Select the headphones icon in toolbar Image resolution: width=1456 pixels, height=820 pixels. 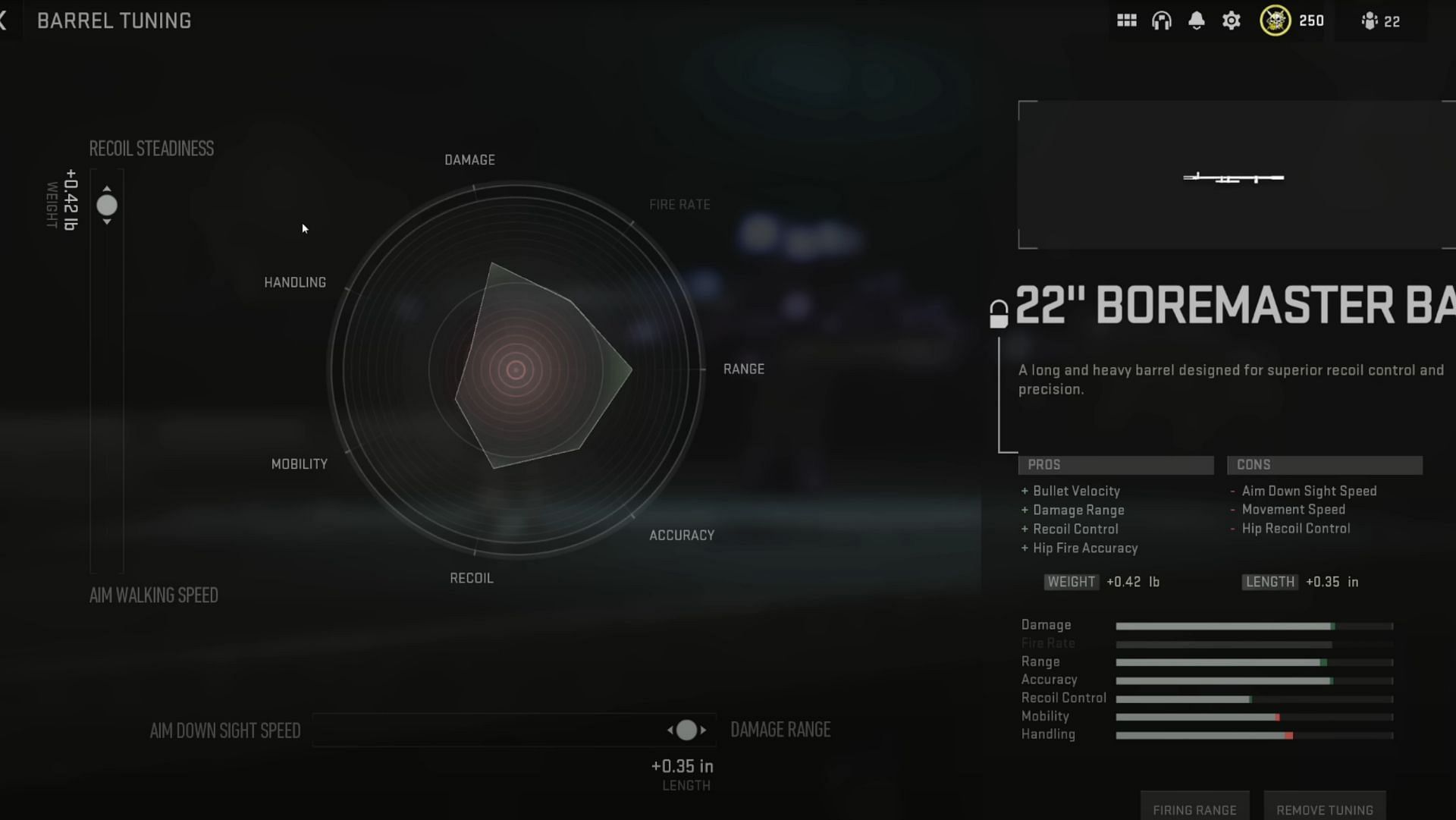(1162, 21)
